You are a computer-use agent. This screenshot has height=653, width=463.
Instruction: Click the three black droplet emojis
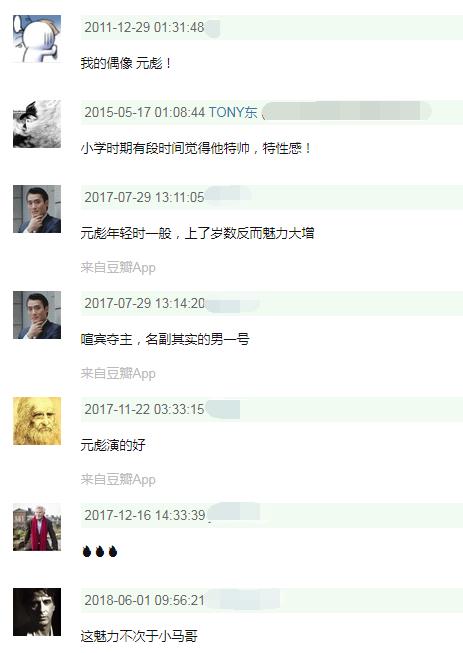(100, 551)
